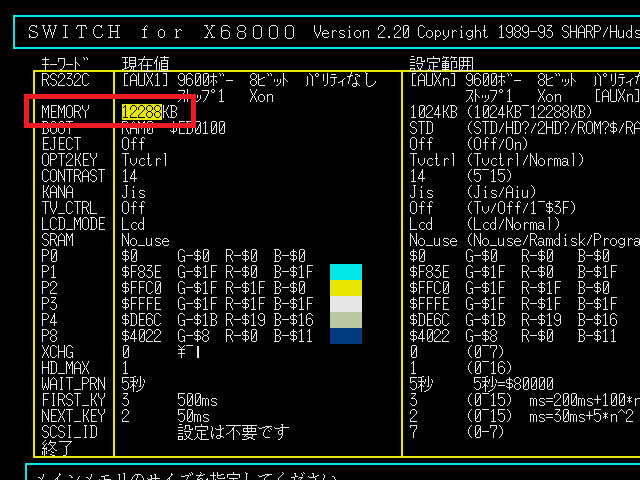
Task: Click the cyan P1 color swatch
Action: coord(346,272)
